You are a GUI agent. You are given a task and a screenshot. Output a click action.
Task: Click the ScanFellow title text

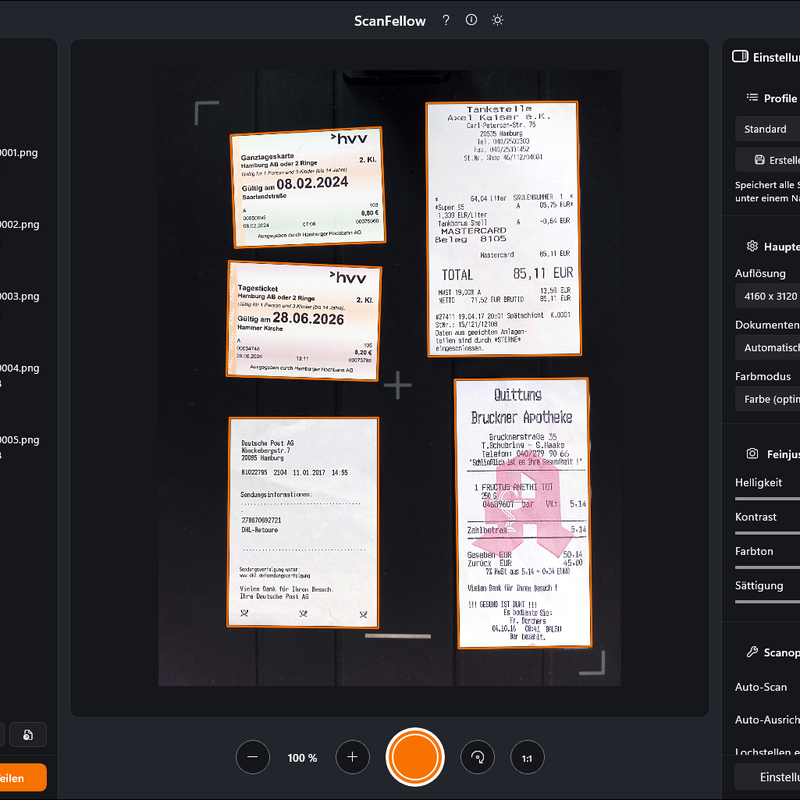point(390,20)
